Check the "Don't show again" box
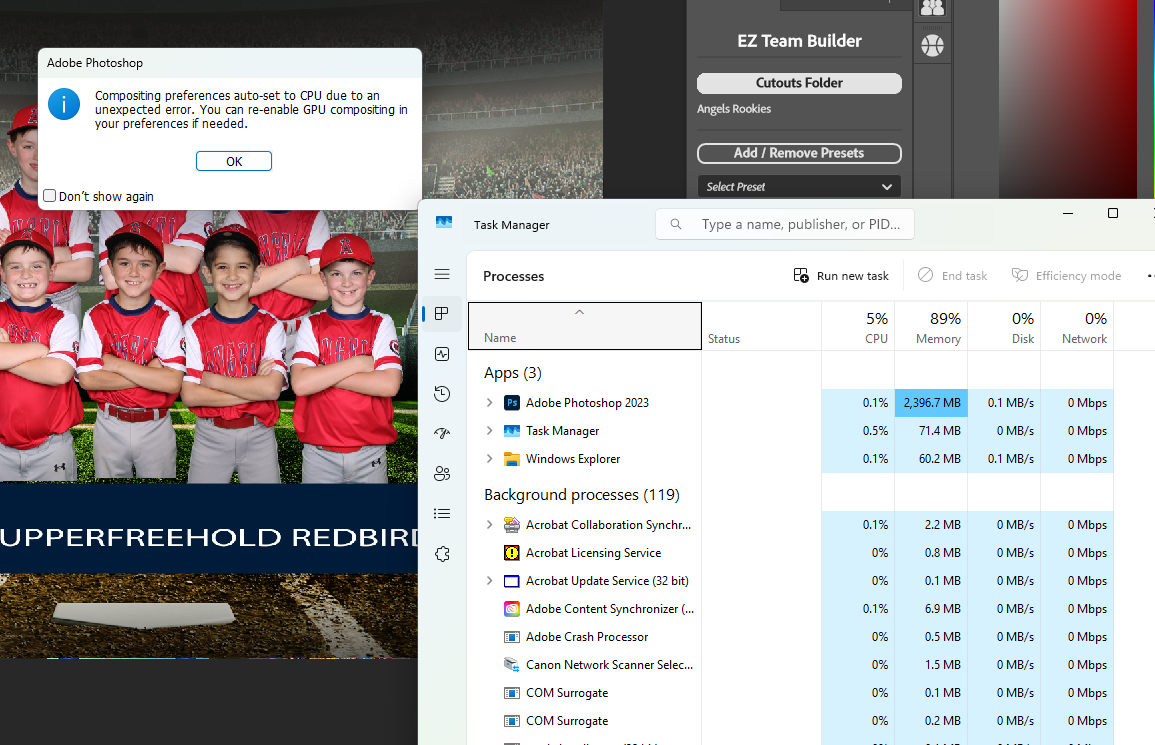This screenshot has height=745, width=1155. tap(50, 196)
